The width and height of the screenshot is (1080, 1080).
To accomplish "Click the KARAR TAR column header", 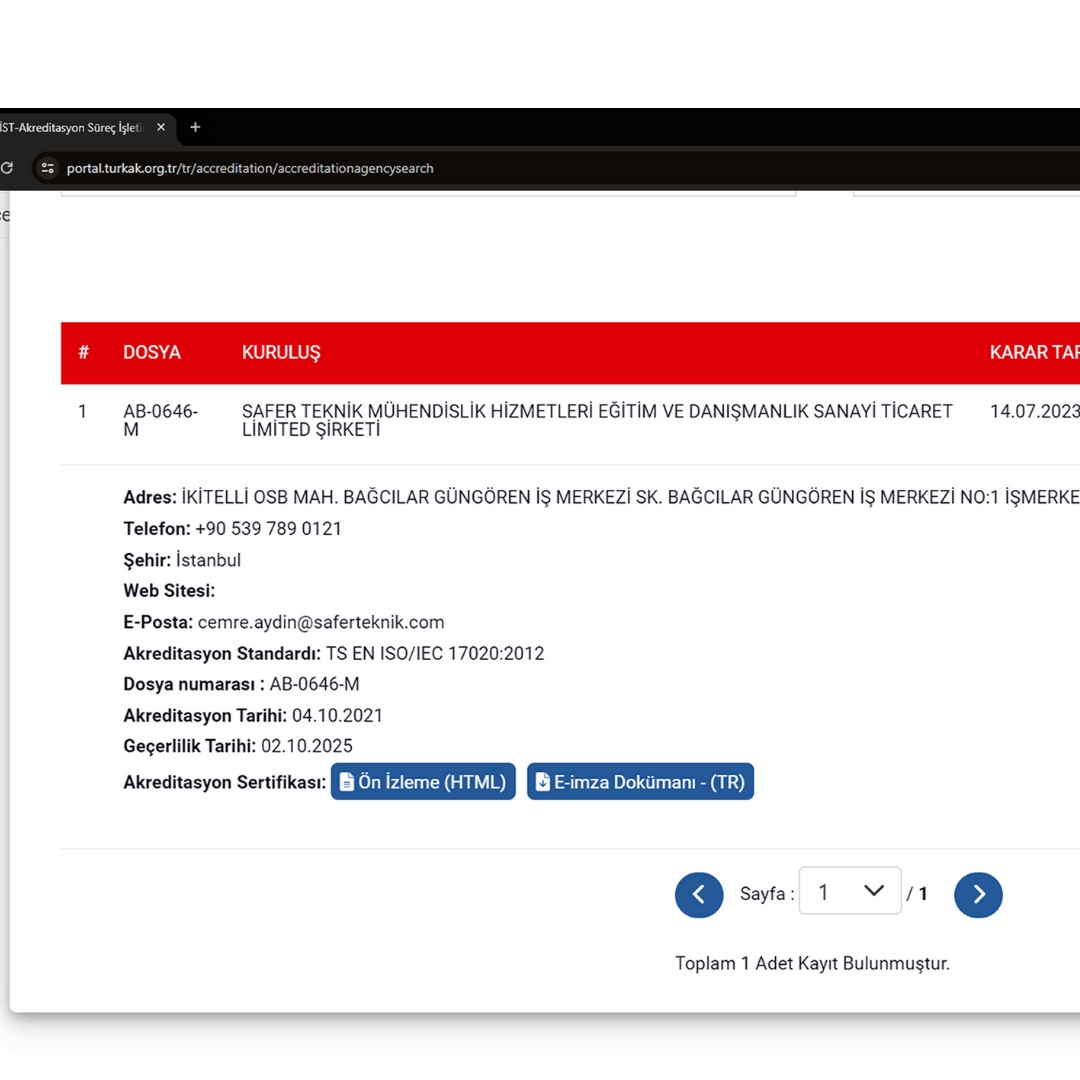I will point(1035,353).
